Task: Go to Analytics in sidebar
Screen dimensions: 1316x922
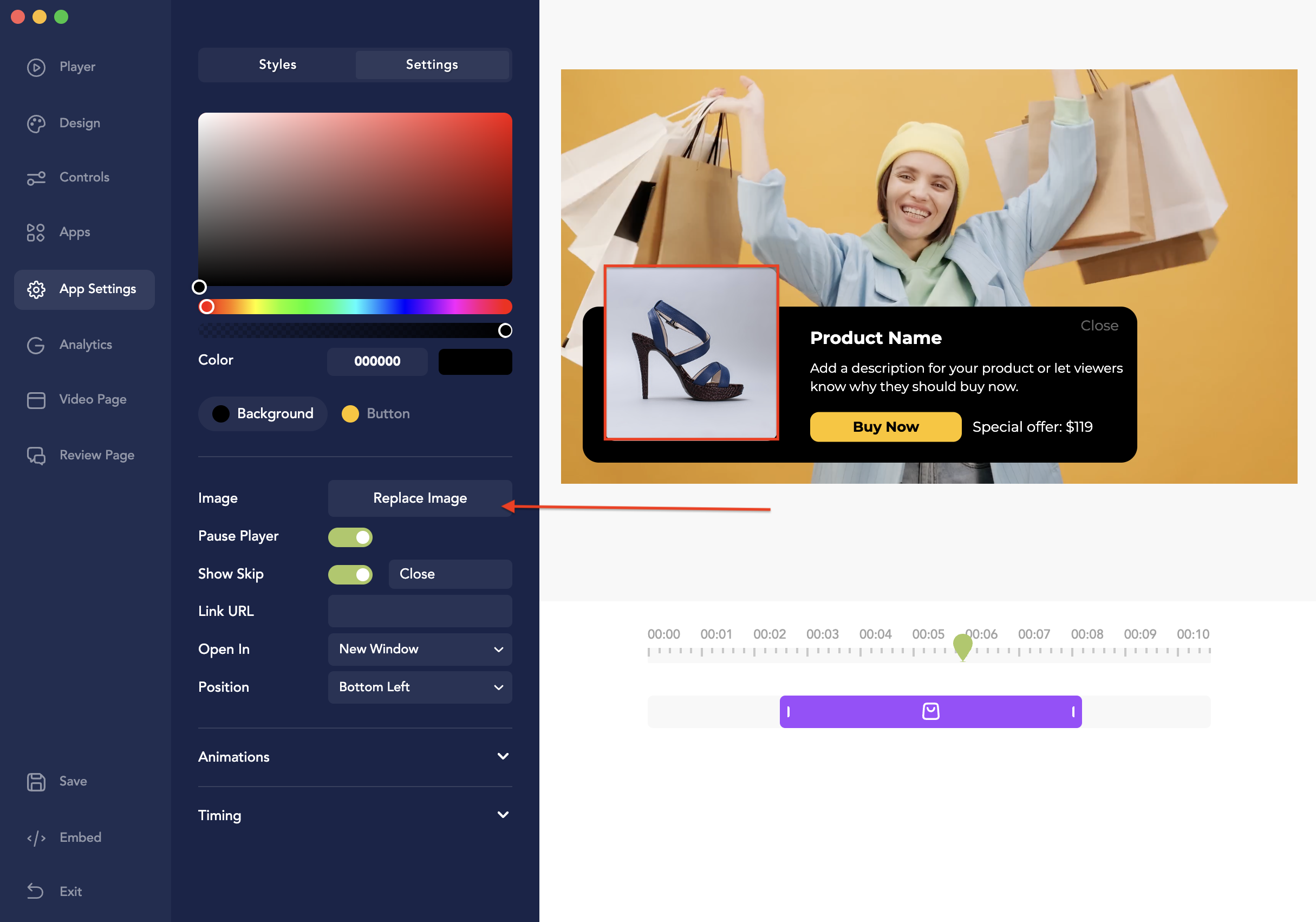Action: click(86, 344)
